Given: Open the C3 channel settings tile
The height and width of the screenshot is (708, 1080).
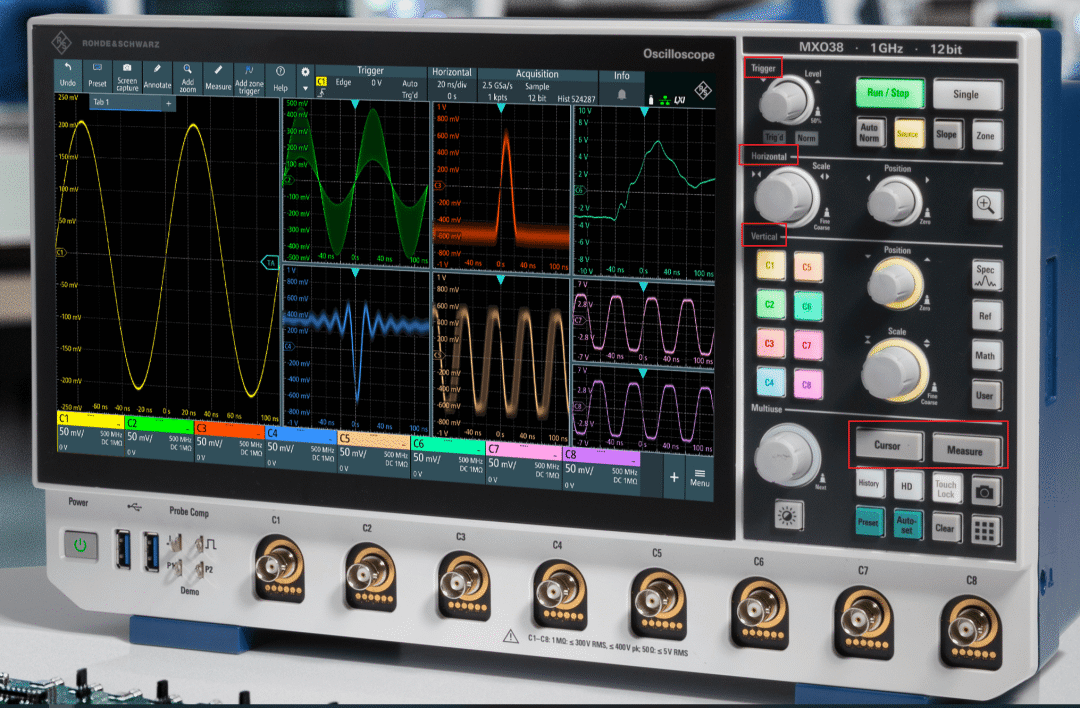Looking at the screenshot, I should tap(229, 443).
